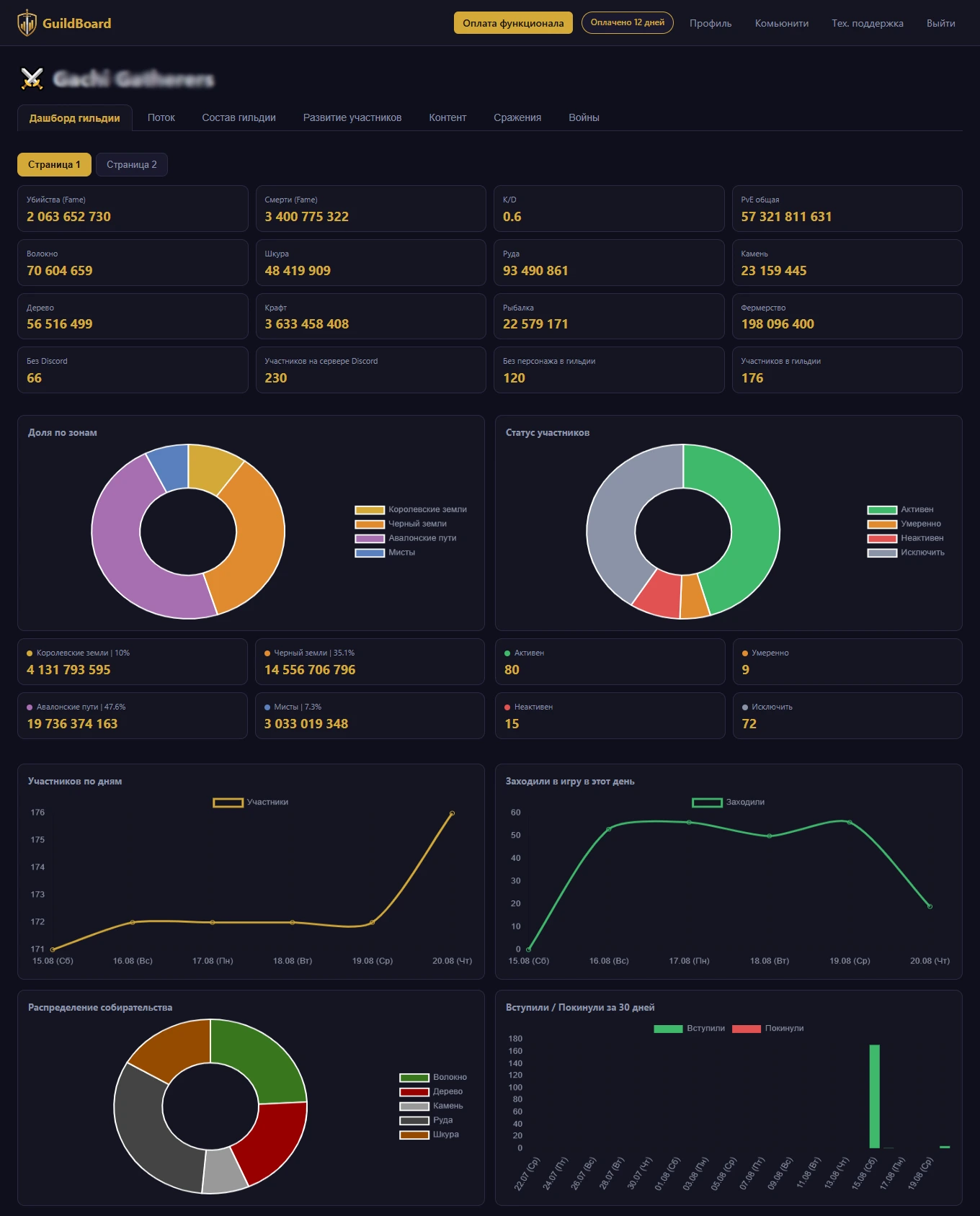Toggle the Вступили legend swatch
980x1216 pixels.
click(x=668, y=1029)
